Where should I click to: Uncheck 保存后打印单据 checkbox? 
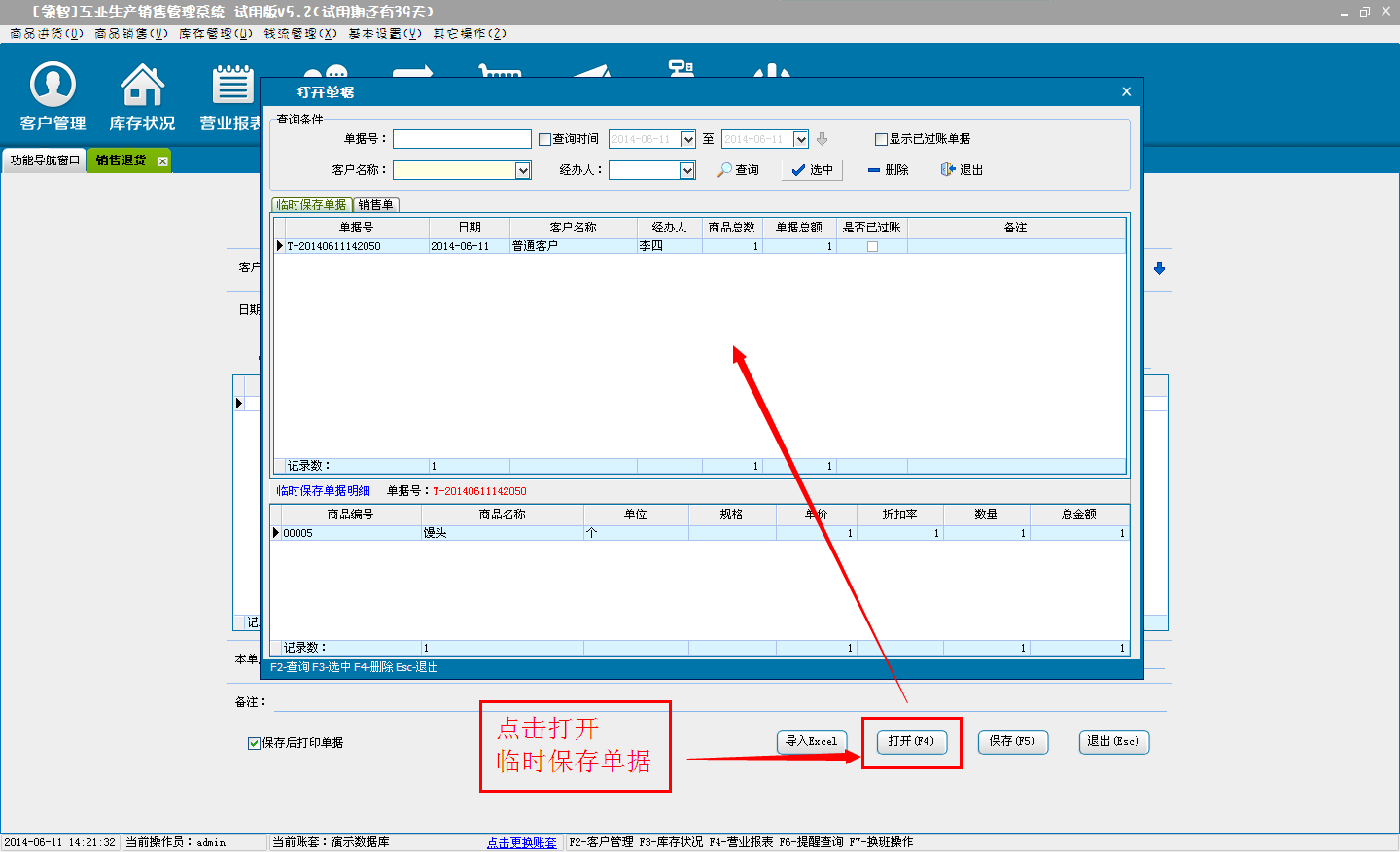point(254,743)
